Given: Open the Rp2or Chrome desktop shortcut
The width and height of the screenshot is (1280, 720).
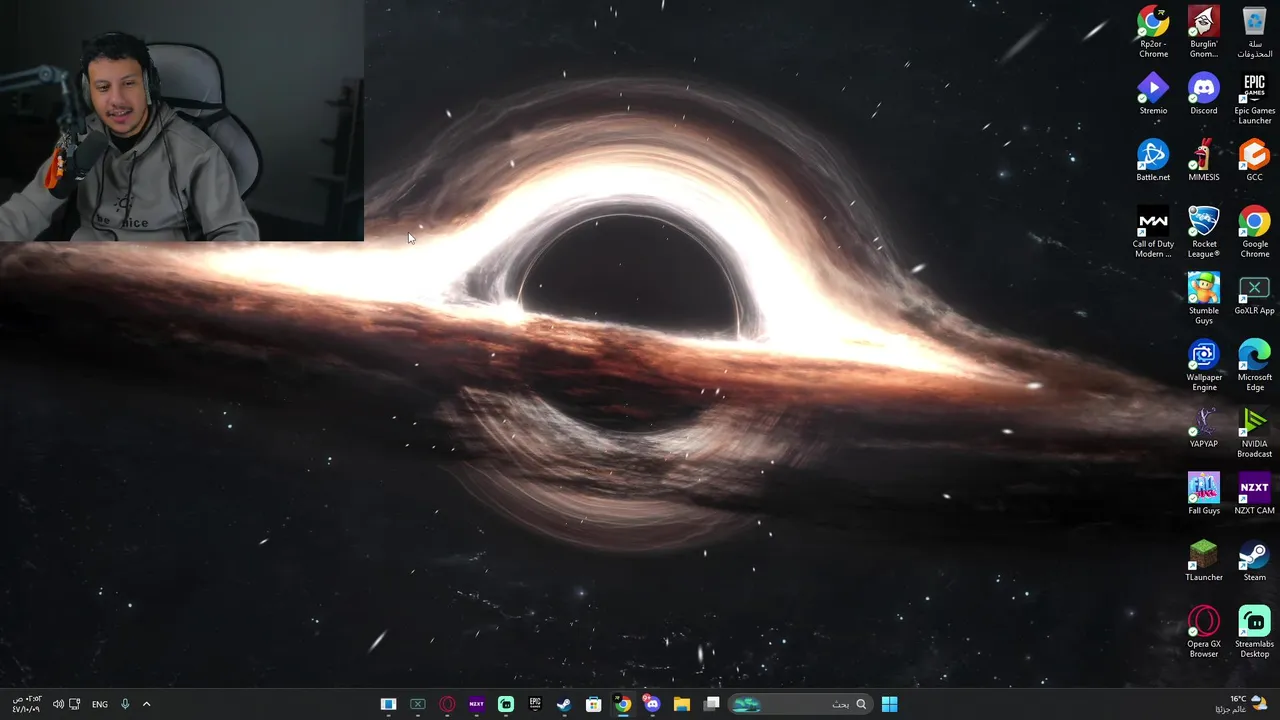Looking at the screenshot, I should click(1153, 32).
